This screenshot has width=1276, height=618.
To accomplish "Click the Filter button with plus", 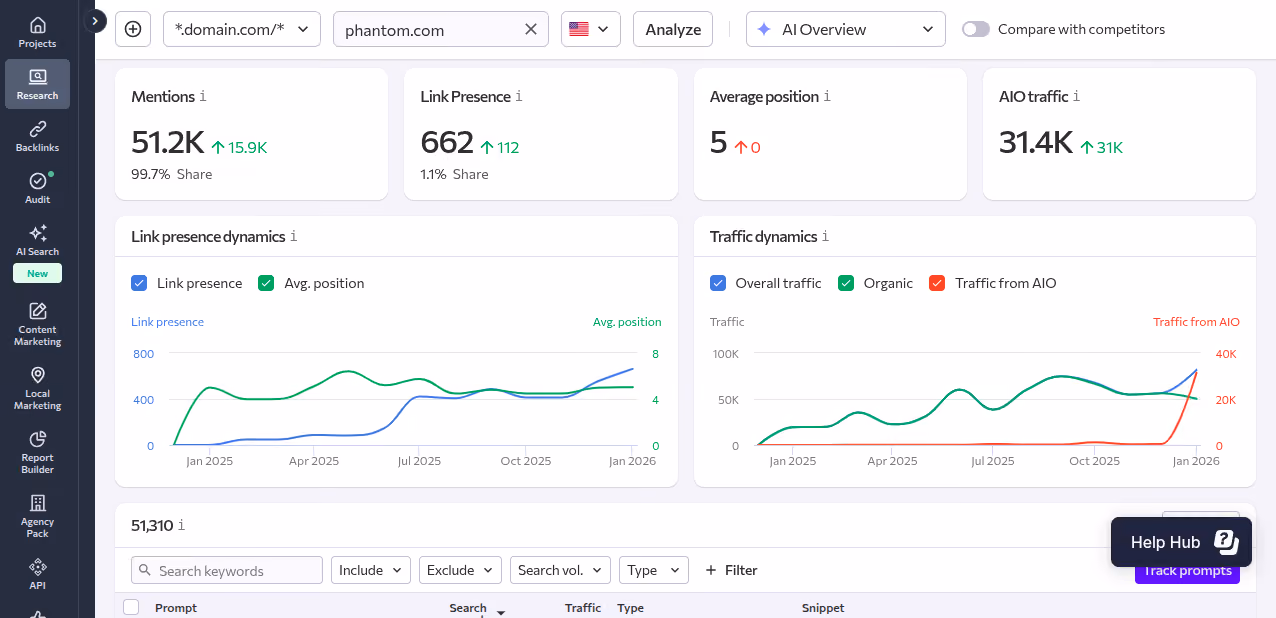I will pyautogui.click(x=731, y=570).
